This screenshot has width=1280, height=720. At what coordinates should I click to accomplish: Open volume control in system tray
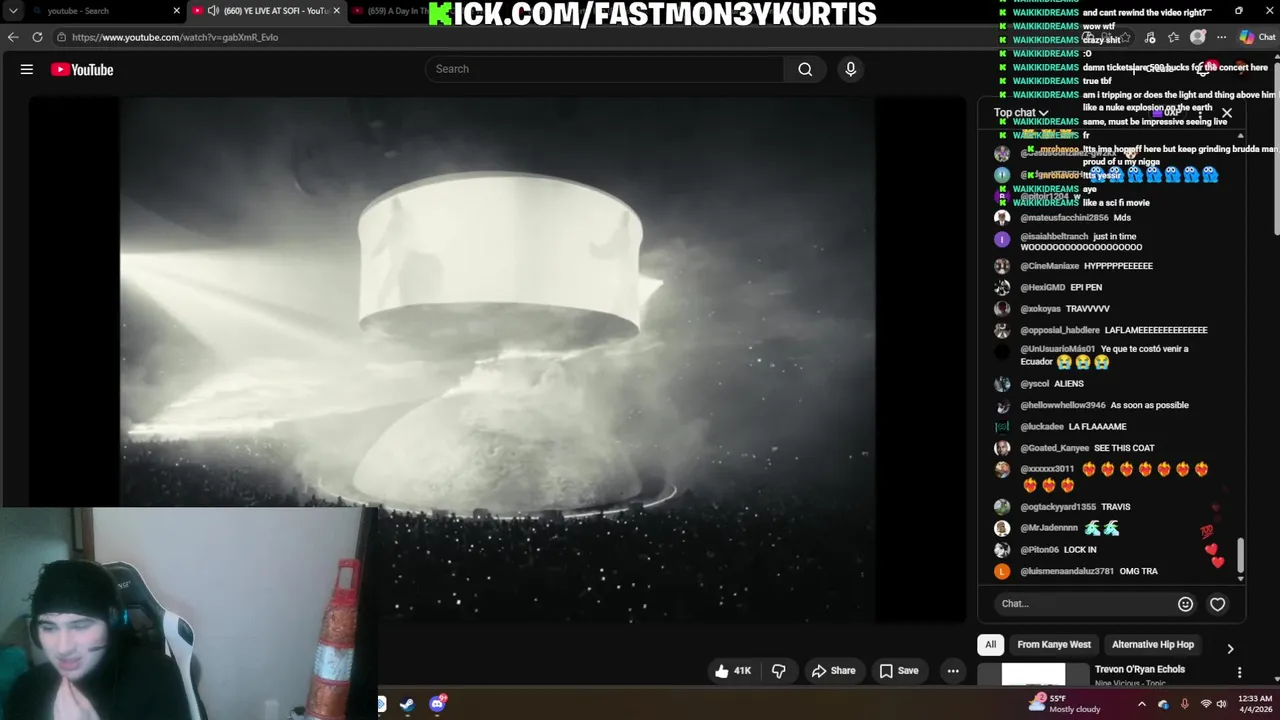pyautogui.click(x=1221, y=704)
